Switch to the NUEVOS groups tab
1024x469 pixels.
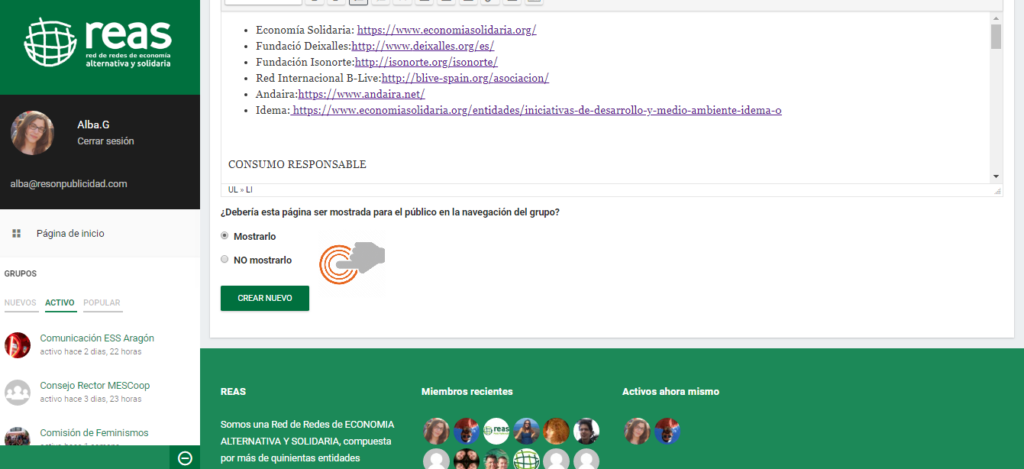pyautogui.click(x=20, y=303)
